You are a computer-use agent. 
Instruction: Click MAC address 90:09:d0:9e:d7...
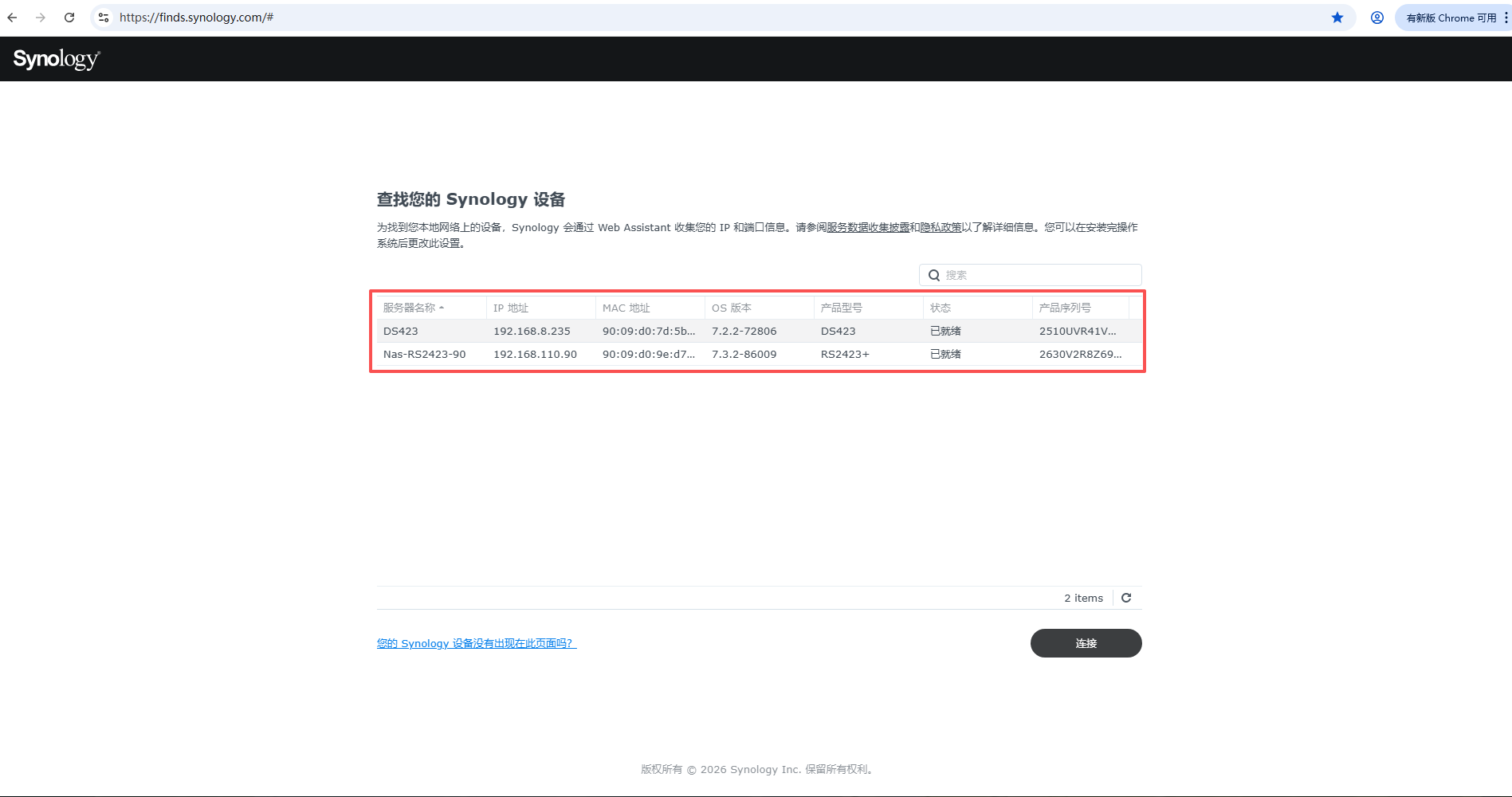[649, 354]
